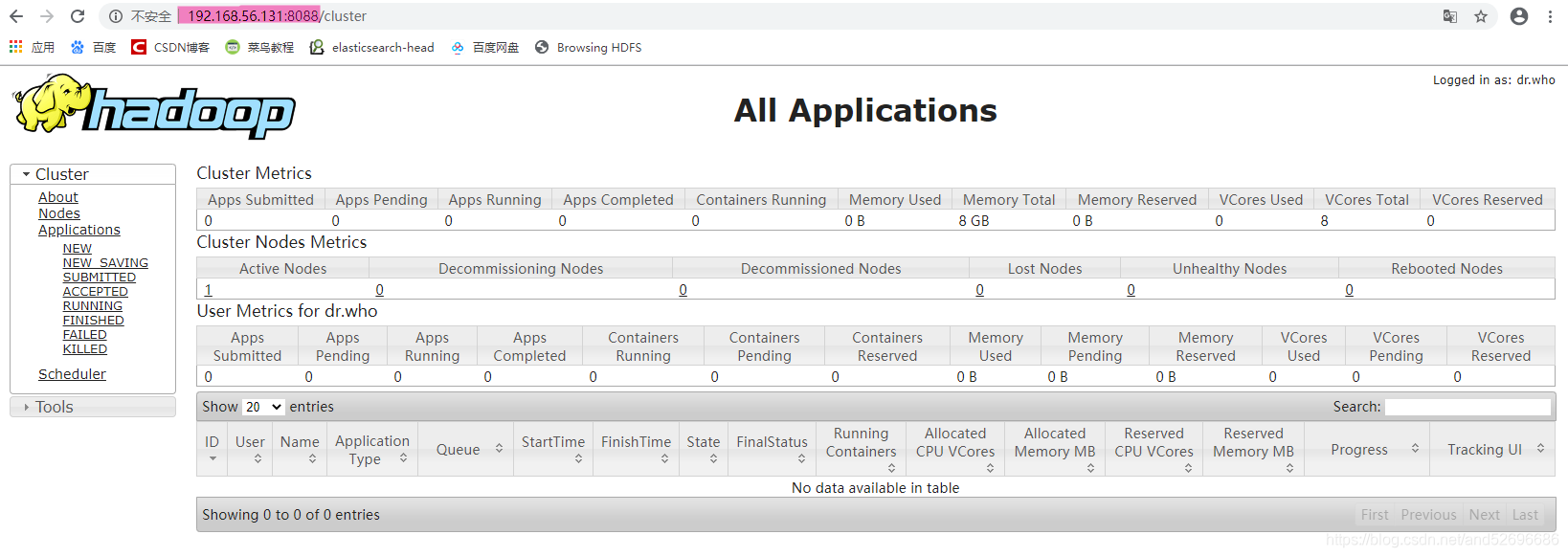Sort table by Tracking UI column

point(1492,449)
